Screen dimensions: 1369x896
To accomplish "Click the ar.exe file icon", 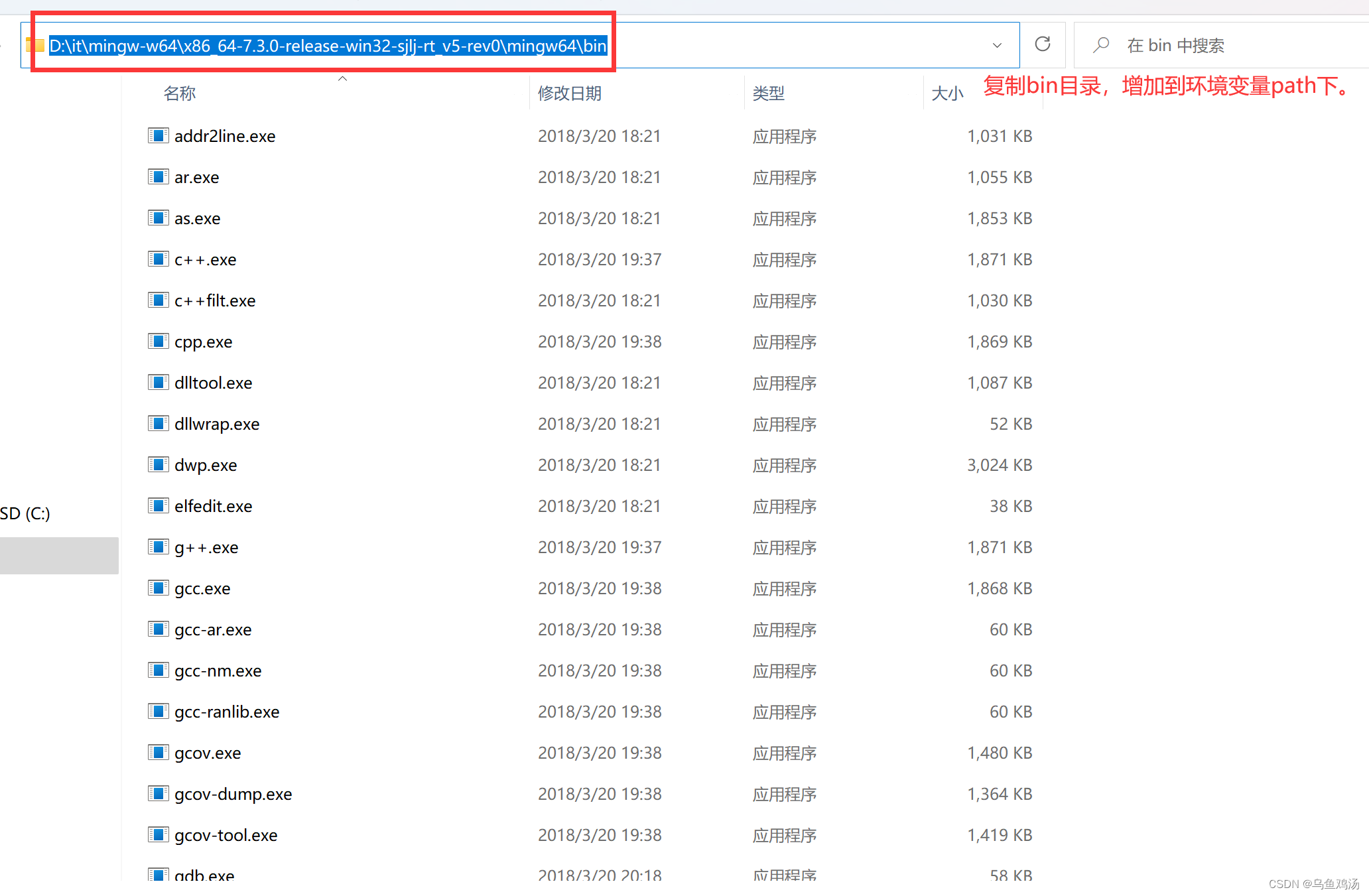I will point(158,176).
